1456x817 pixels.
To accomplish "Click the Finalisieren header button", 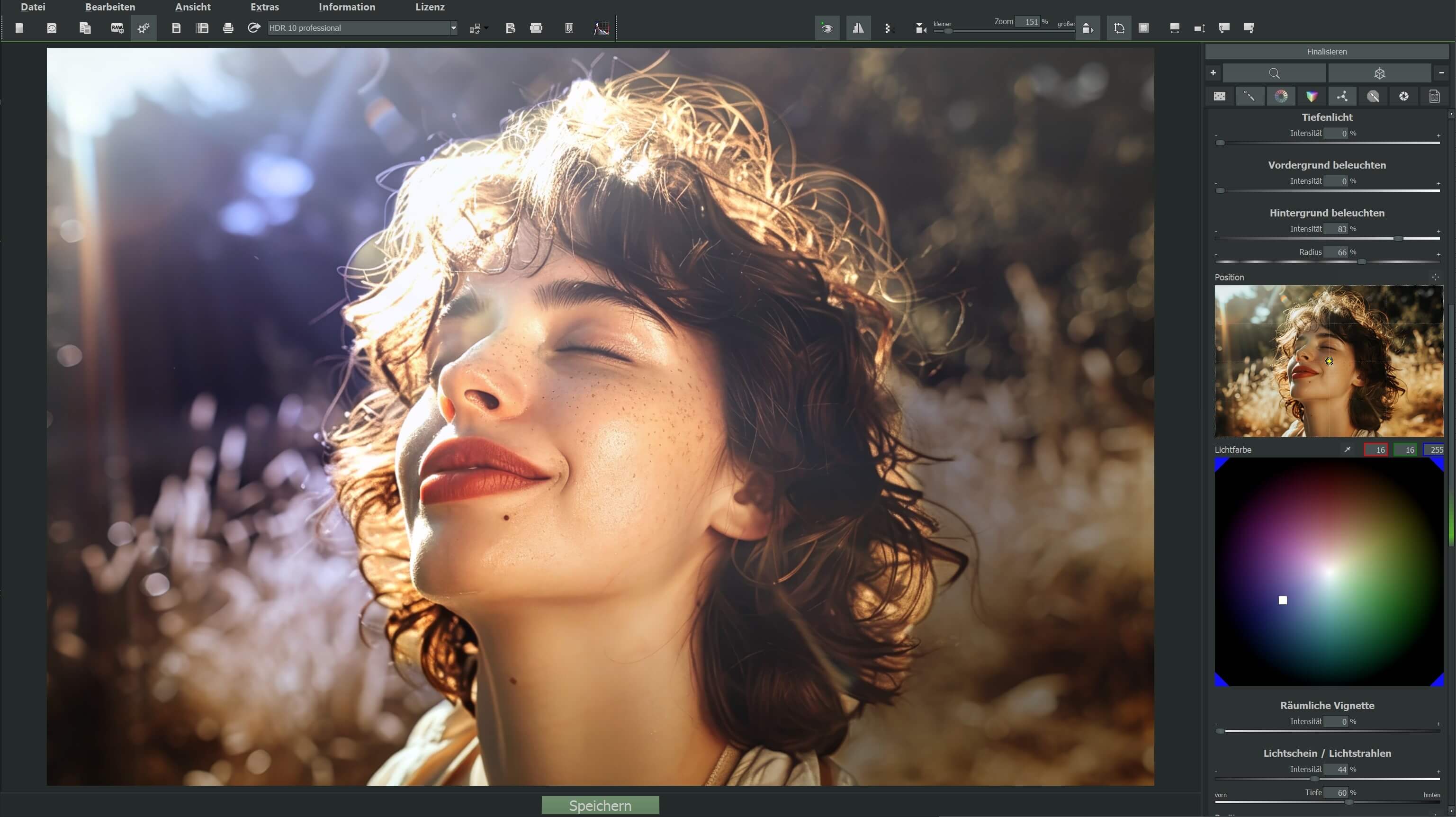I will pos(1326,52).
